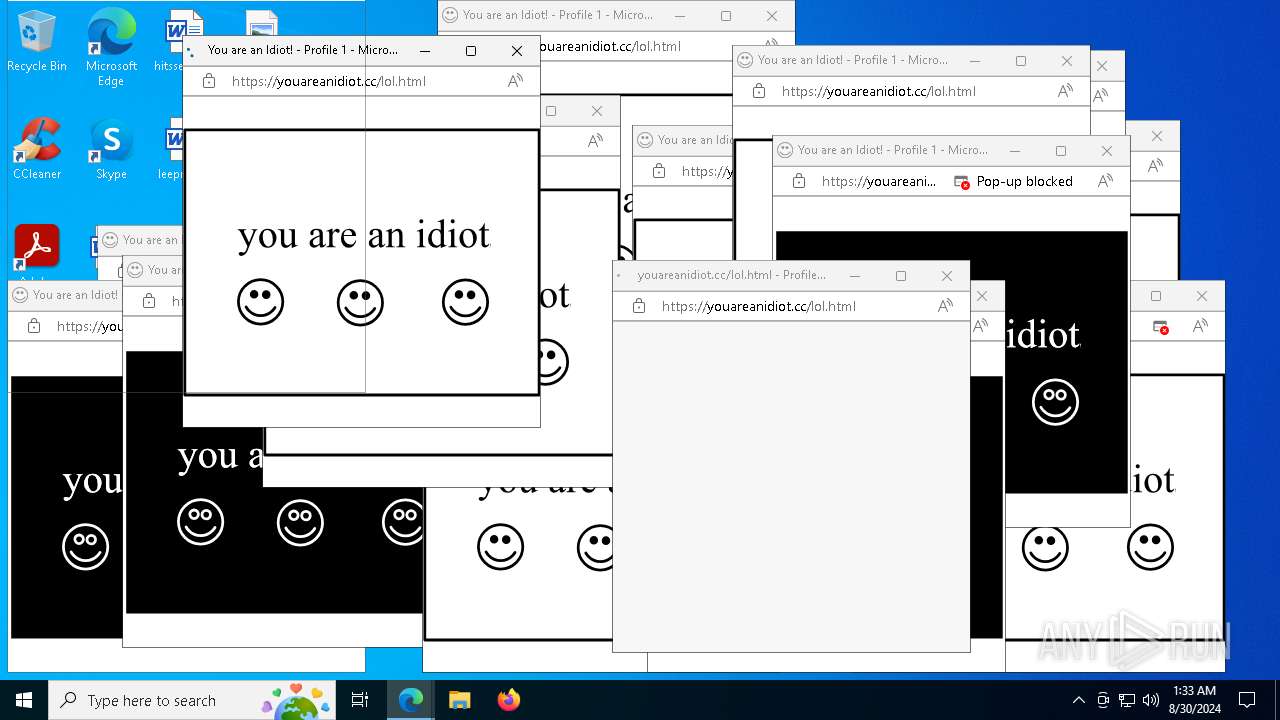1280x720 pixels.
Task: Close the blank gray youareanidiot window
Action: 947,276
